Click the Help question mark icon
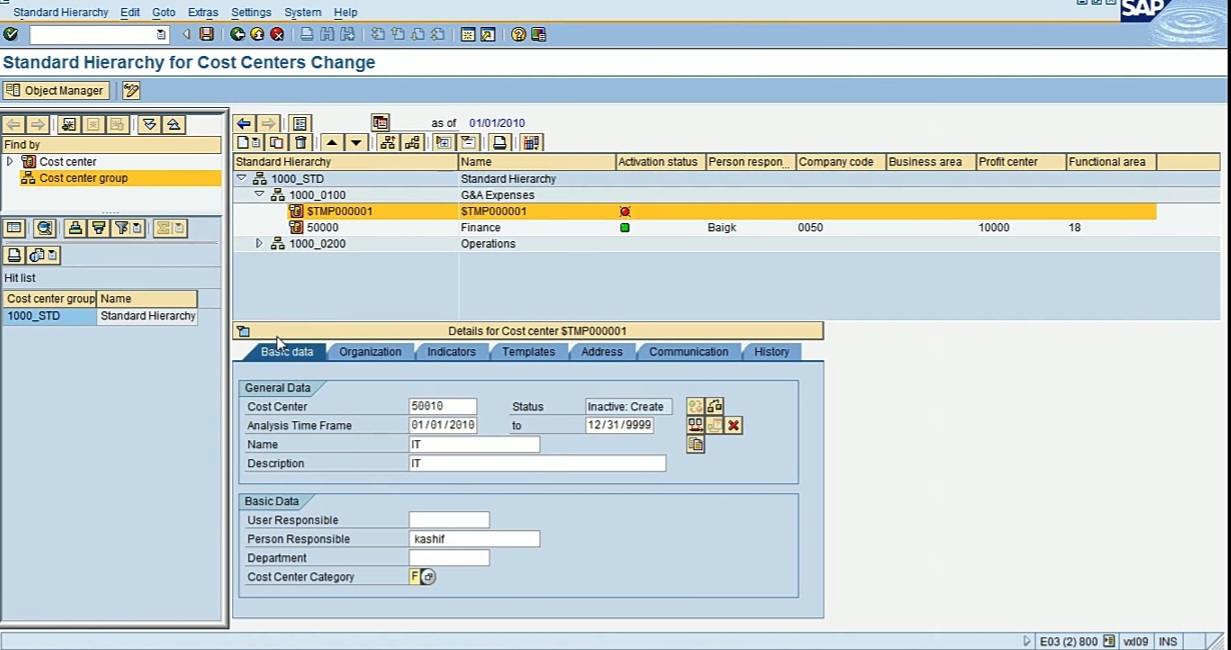 (518, 34)
